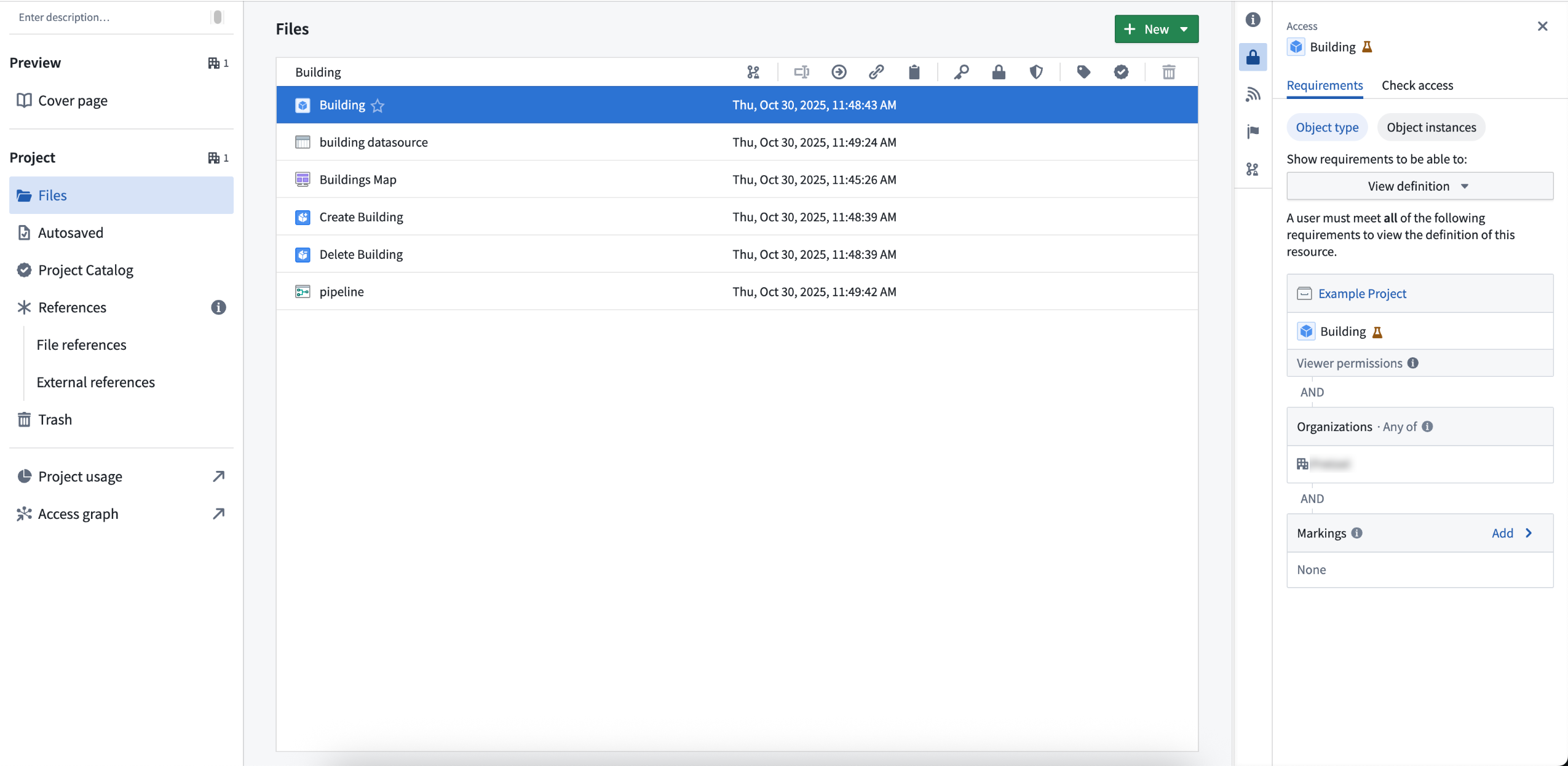This screenshot has height=766, width=1568.
Task: Open the New button dropdown arrow
Action: coord(1184,28)
